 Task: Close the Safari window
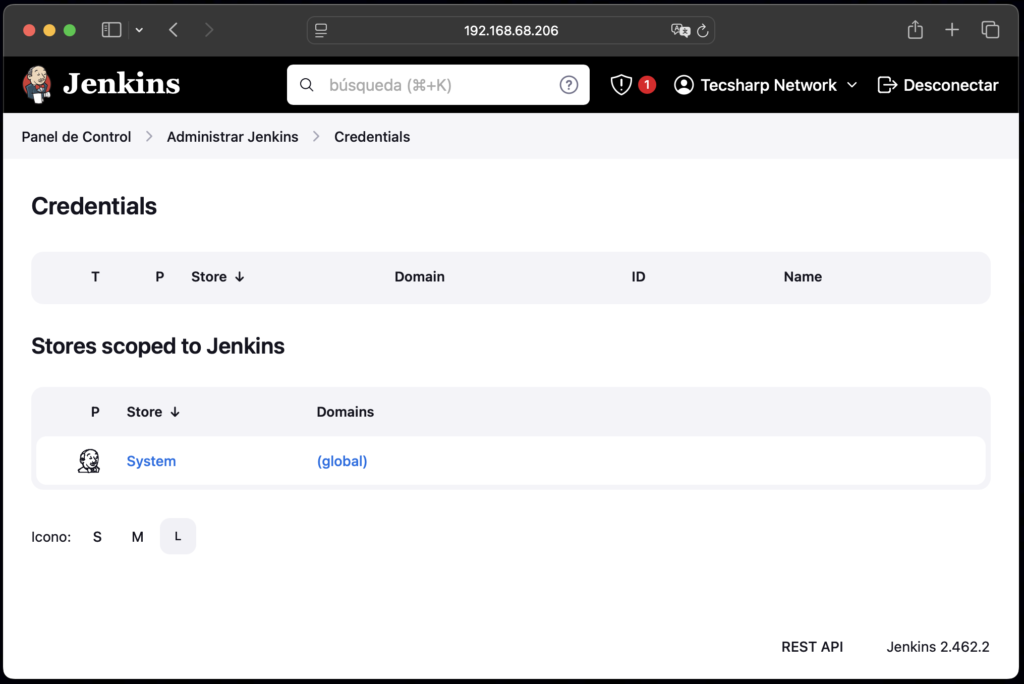pos(29,30)
